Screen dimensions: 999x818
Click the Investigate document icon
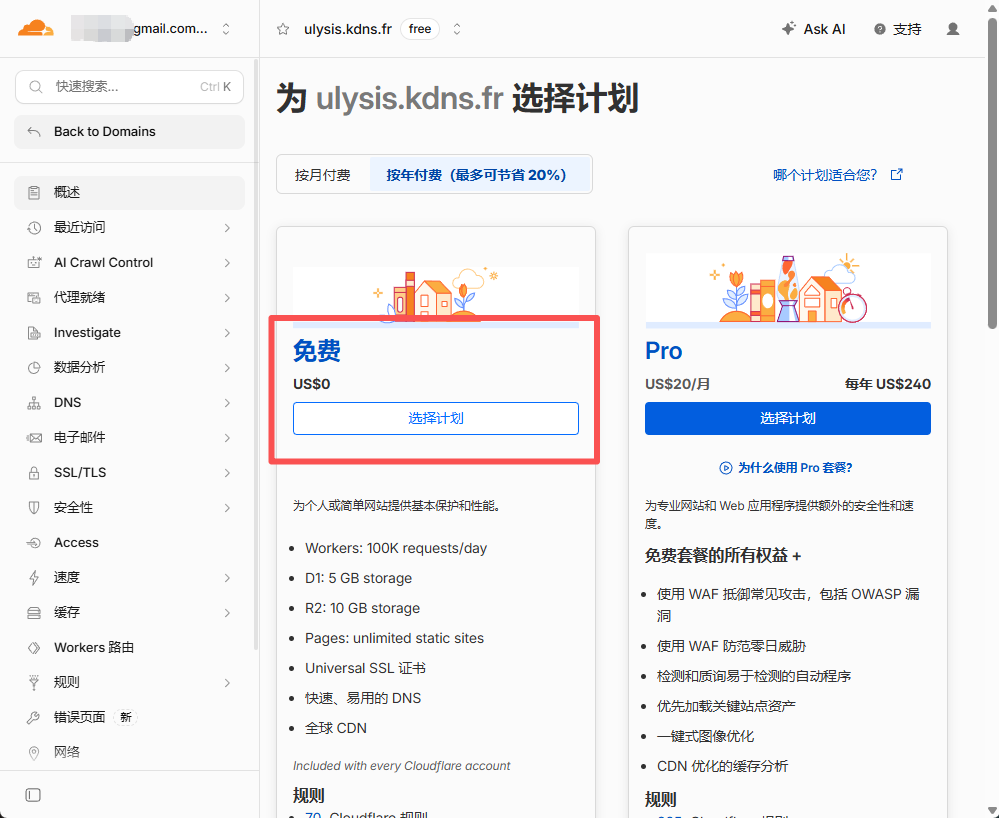(x=34, y=333)
